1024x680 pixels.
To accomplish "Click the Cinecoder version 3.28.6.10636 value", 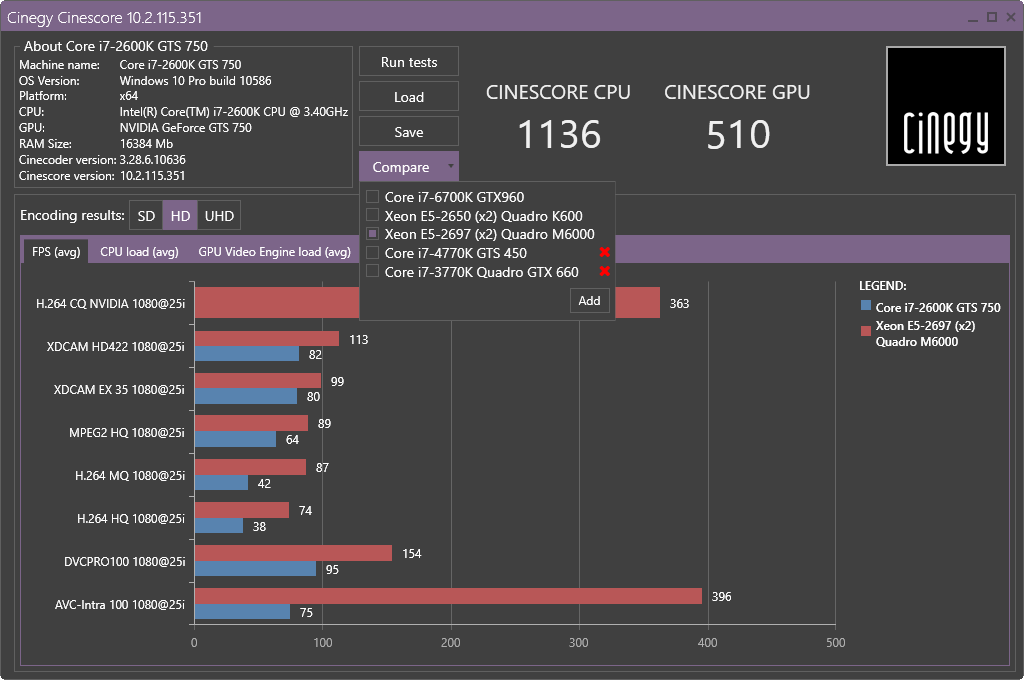I will point(152,159).
